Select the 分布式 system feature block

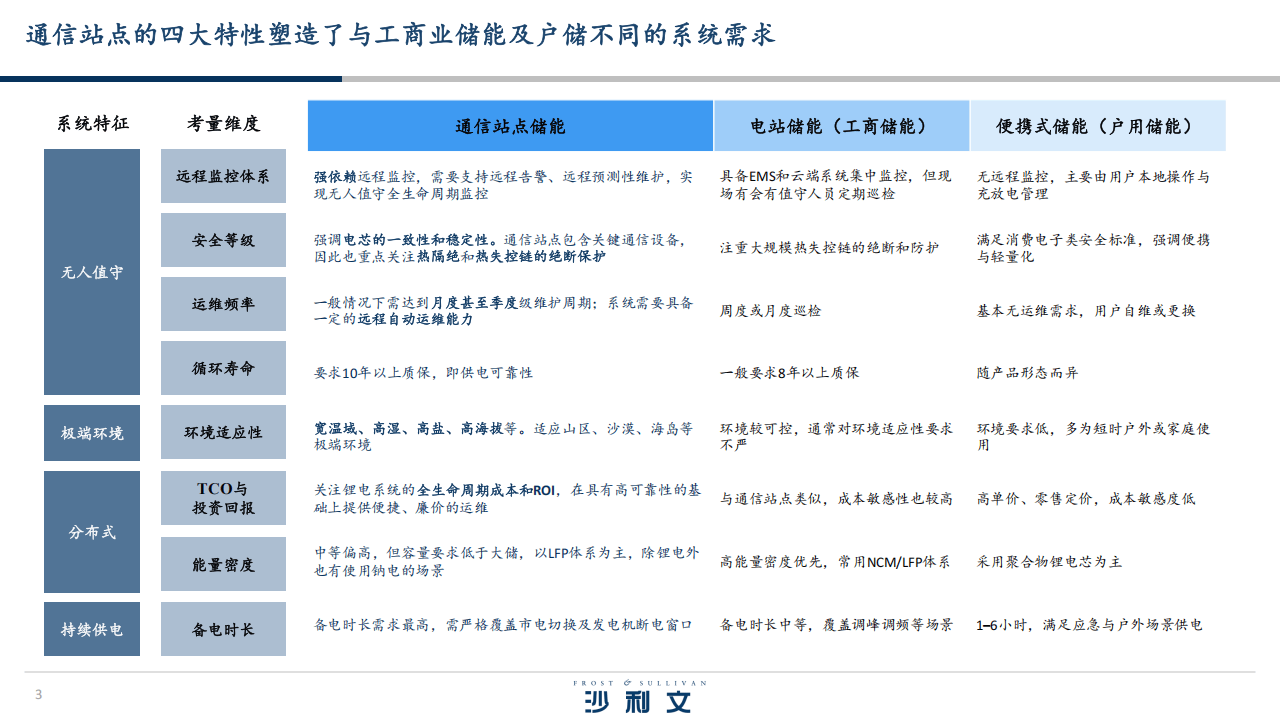click(92, 532)
